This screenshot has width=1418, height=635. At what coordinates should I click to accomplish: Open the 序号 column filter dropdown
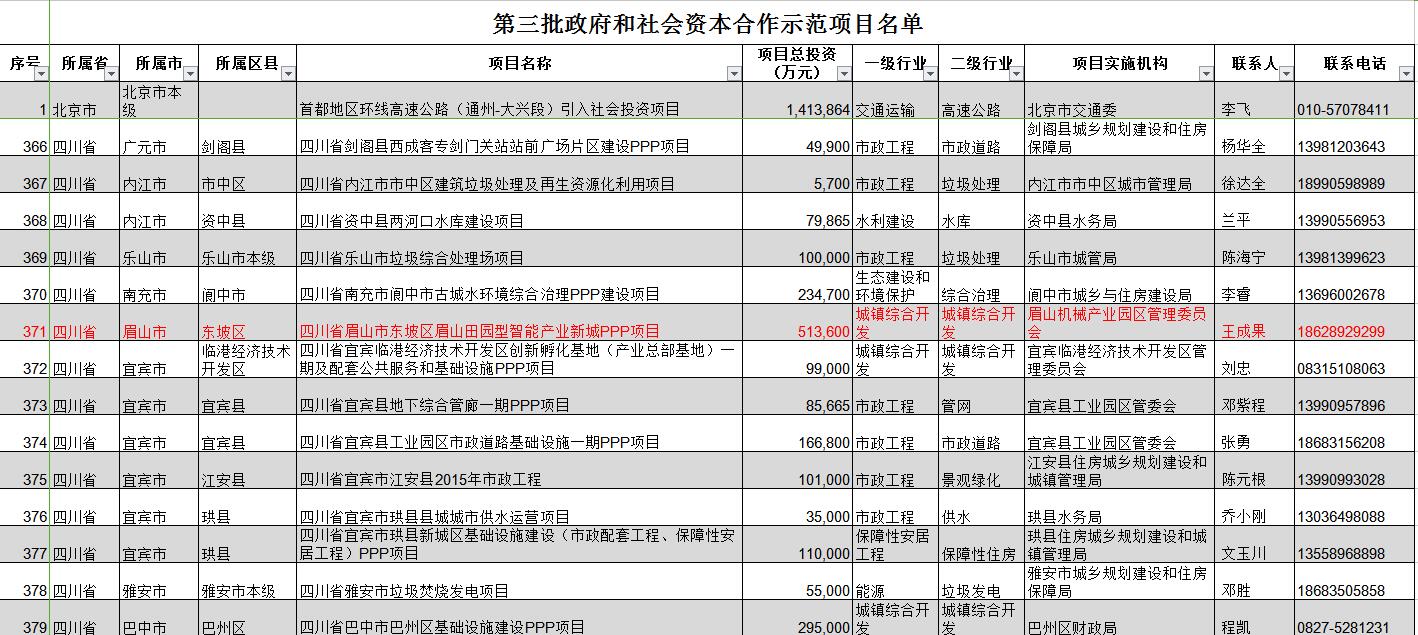coord(41,73)
